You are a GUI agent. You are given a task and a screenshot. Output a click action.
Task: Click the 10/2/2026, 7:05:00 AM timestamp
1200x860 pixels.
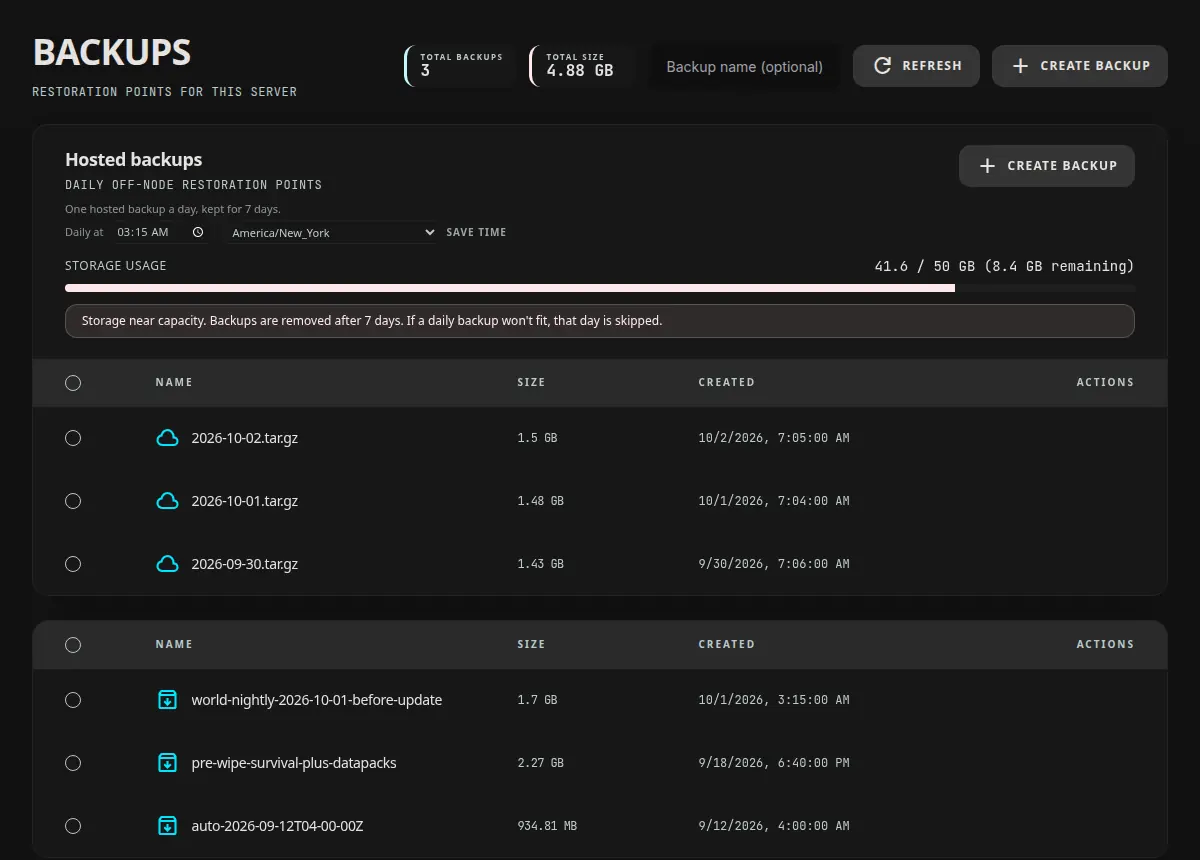click(x=774, y=438)
